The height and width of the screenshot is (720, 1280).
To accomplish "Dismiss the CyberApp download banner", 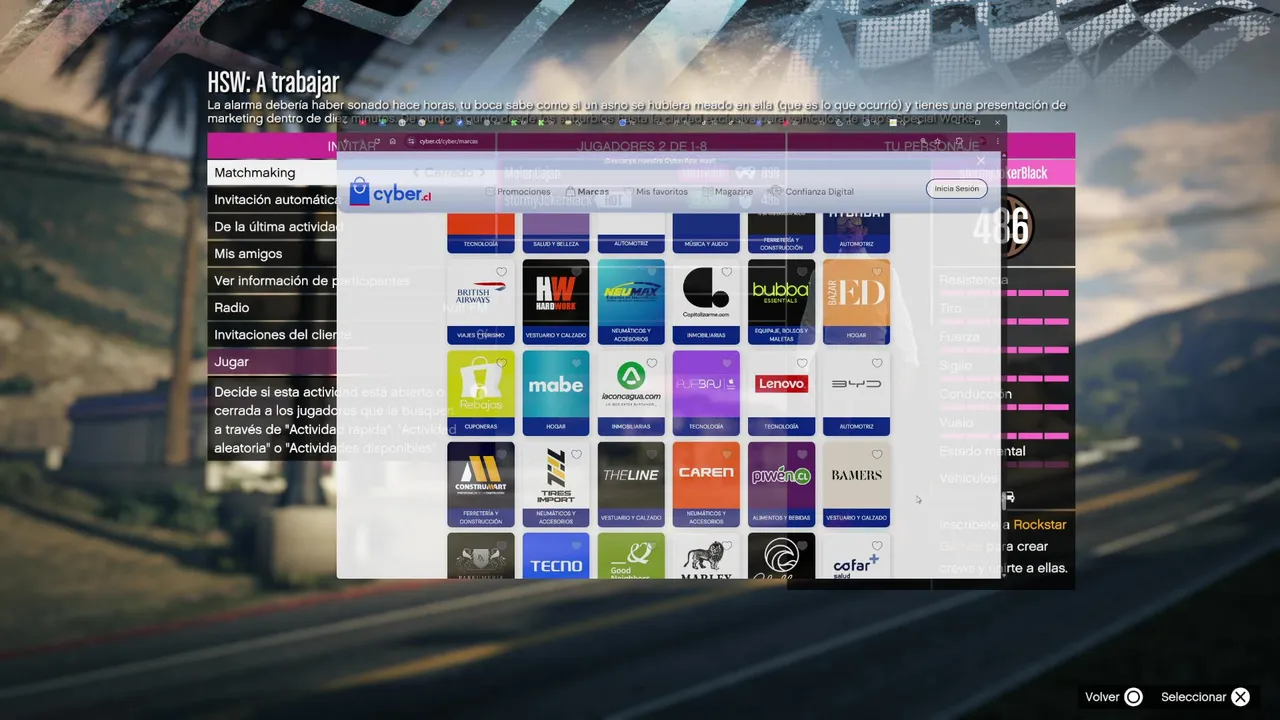I will click(x=981, y=160).
